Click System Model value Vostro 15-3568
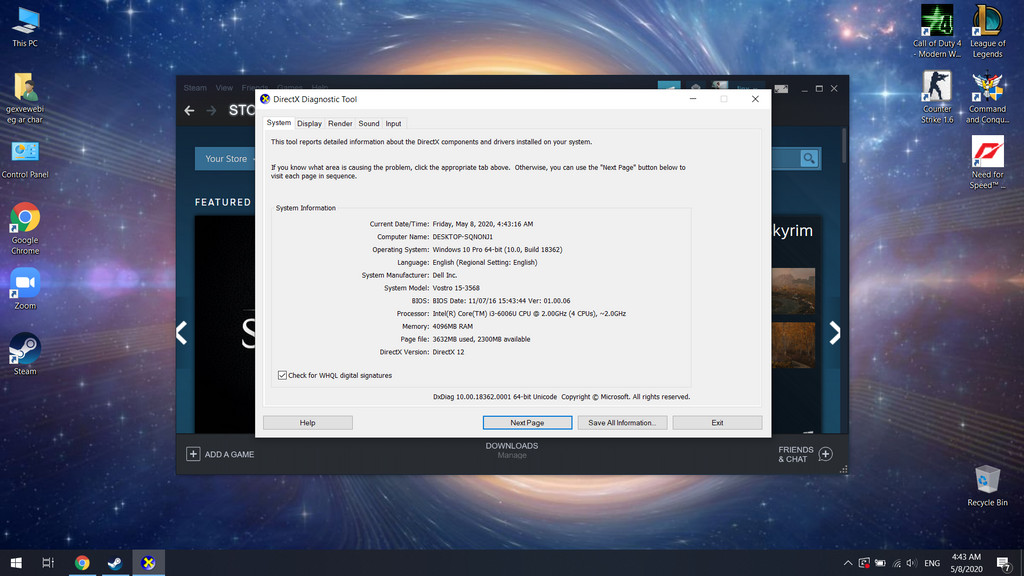Viewport: 1024px width, 576px height. click(456, 288)
